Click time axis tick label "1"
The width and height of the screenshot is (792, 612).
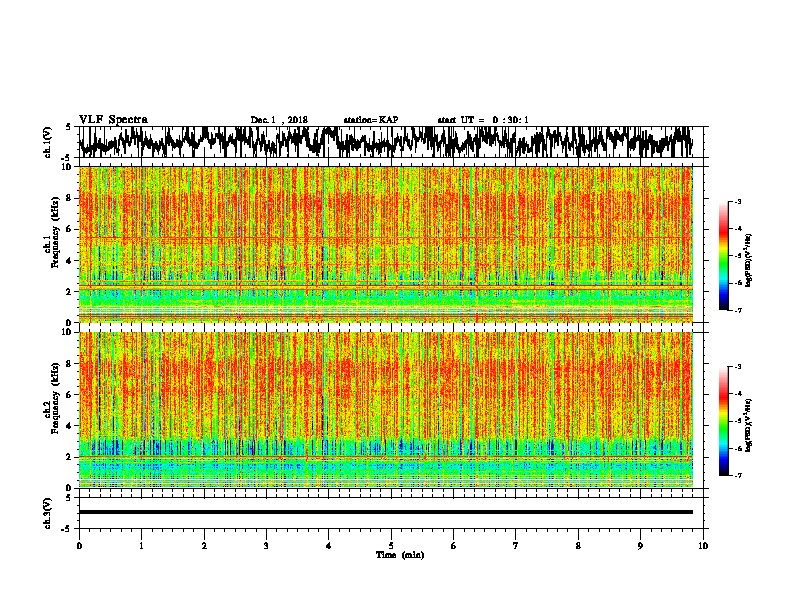pos(141,546)
